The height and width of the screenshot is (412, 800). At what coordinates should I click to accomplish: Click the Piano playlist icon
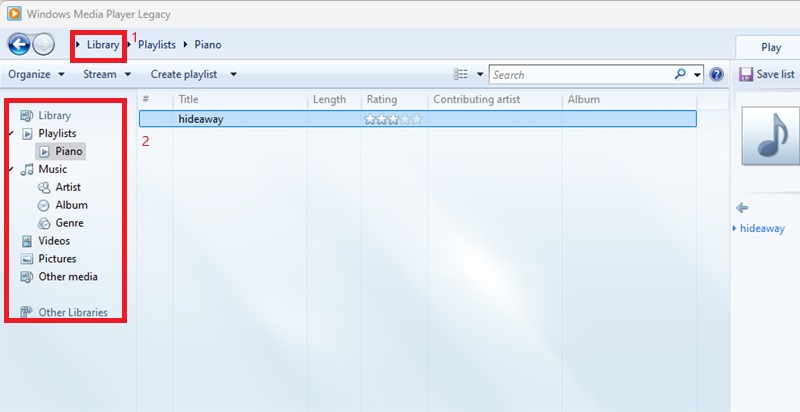coord(44,151)
